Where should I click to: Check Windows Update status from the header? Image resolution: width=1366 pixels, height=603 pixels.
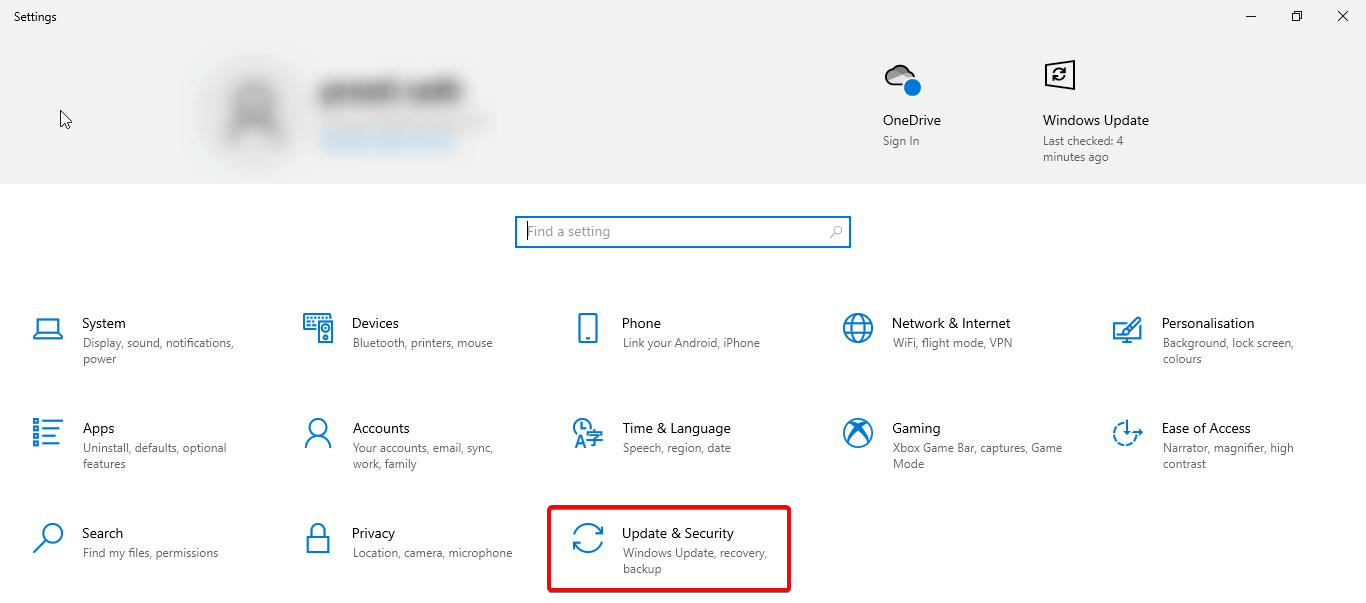click(1096, 119)
